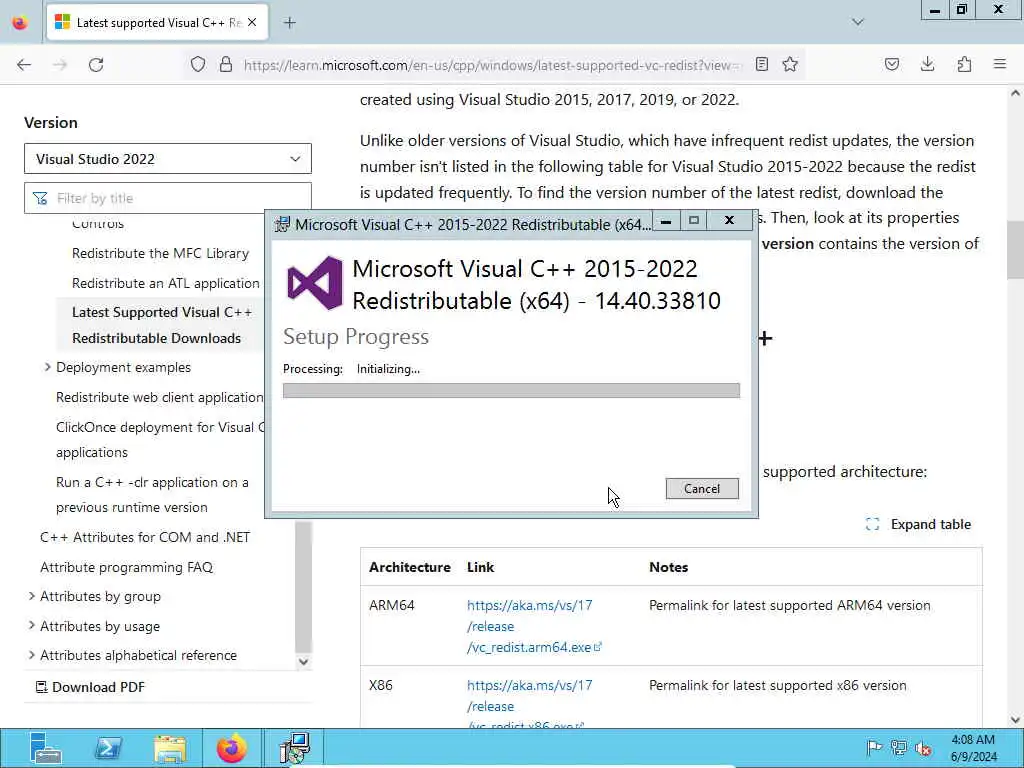
Task: Toggle reader view icon in address bar
Action: point(761,64)
